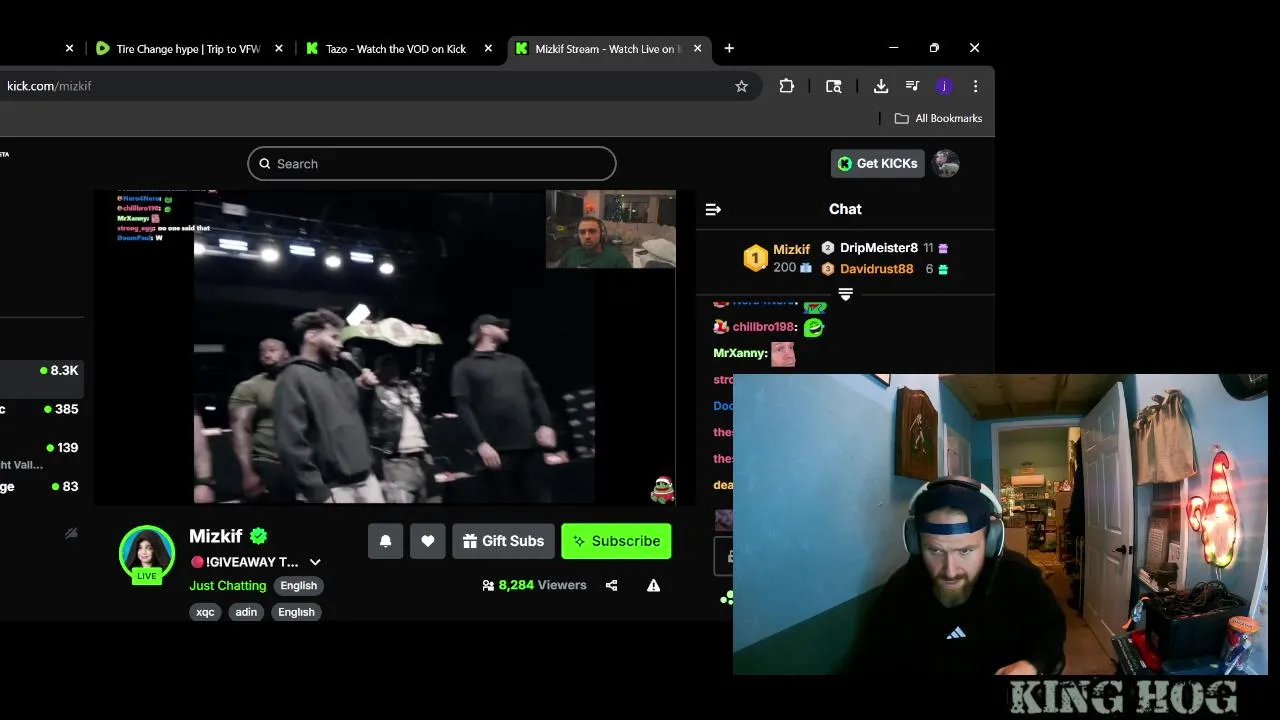Select the English tag beside adin
This screenshot has height=720, width=1280.
pos(296,612)
